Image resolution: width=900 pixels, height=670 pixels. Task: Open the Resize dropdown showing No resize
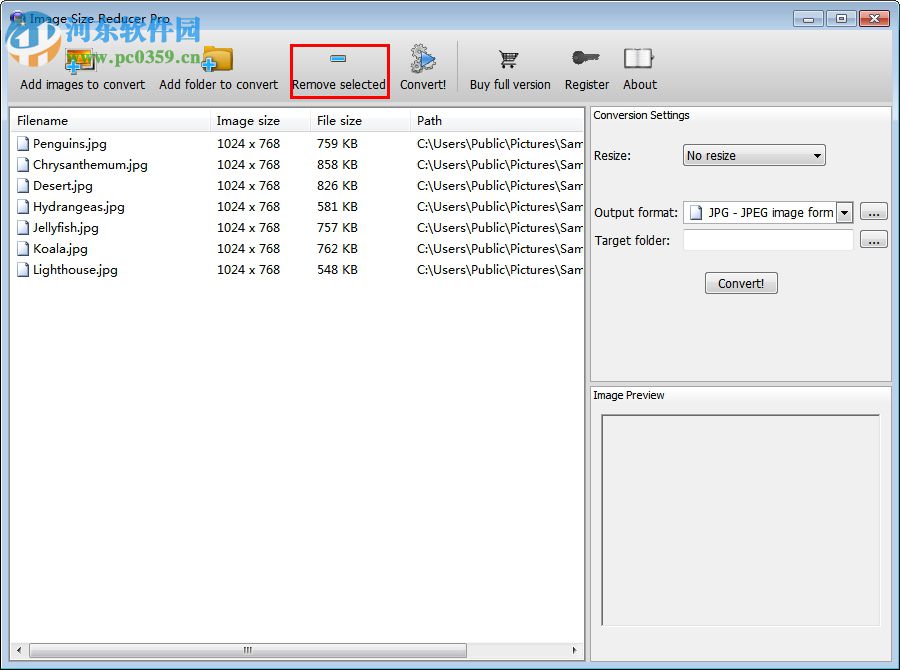753,155
